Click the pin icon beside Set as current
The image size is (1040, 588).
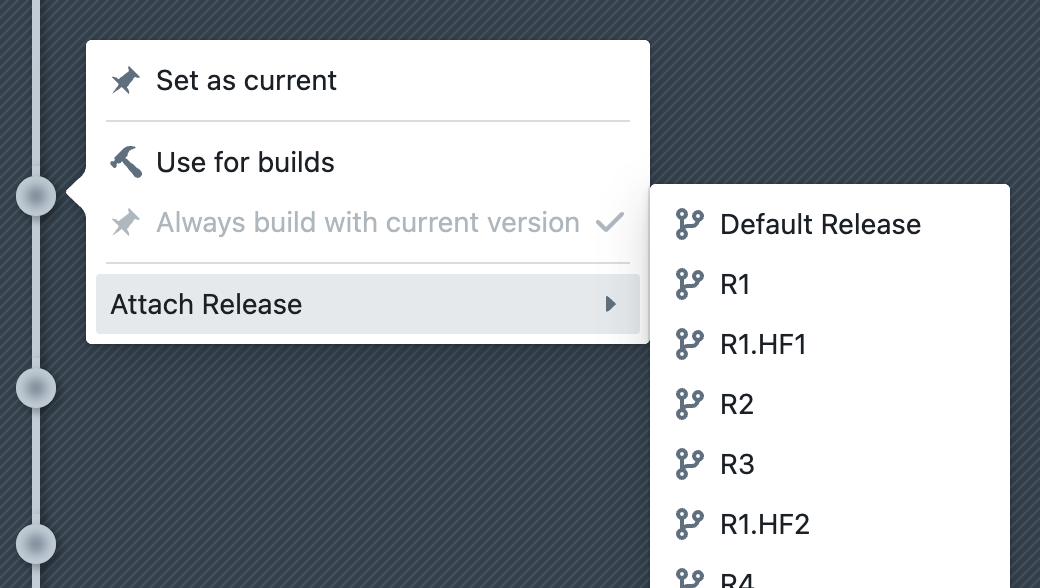click(126, 81)
